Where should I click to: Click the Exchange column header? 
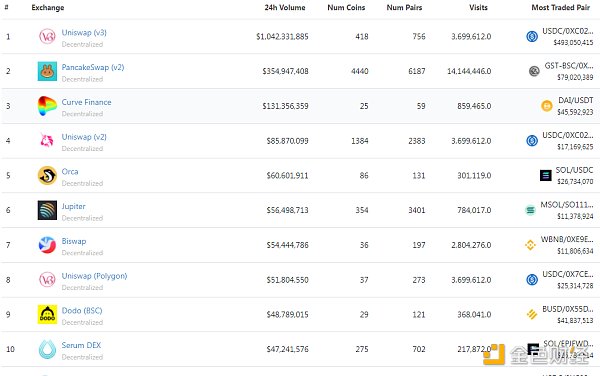(x=48, y=7)
